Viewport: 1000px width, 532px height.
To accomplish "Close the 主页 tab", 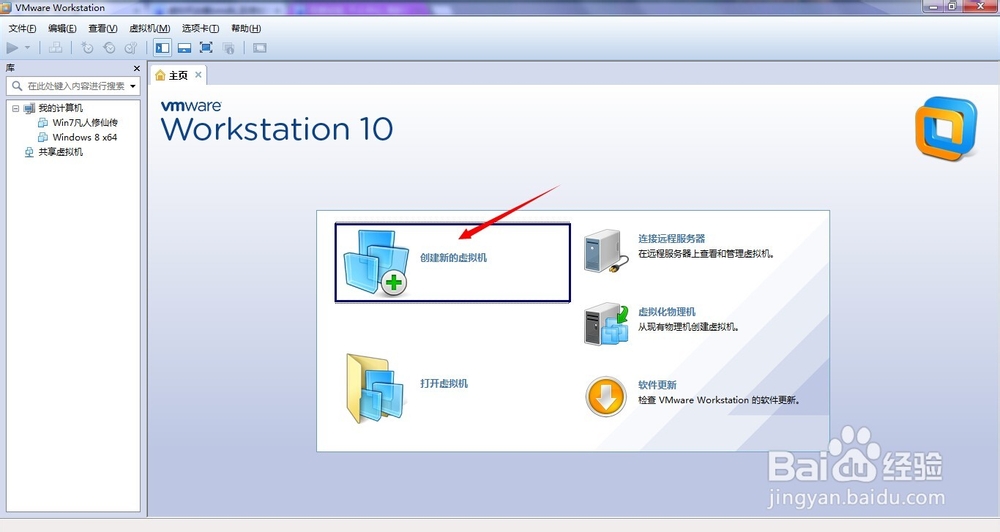I will [198, 75].
